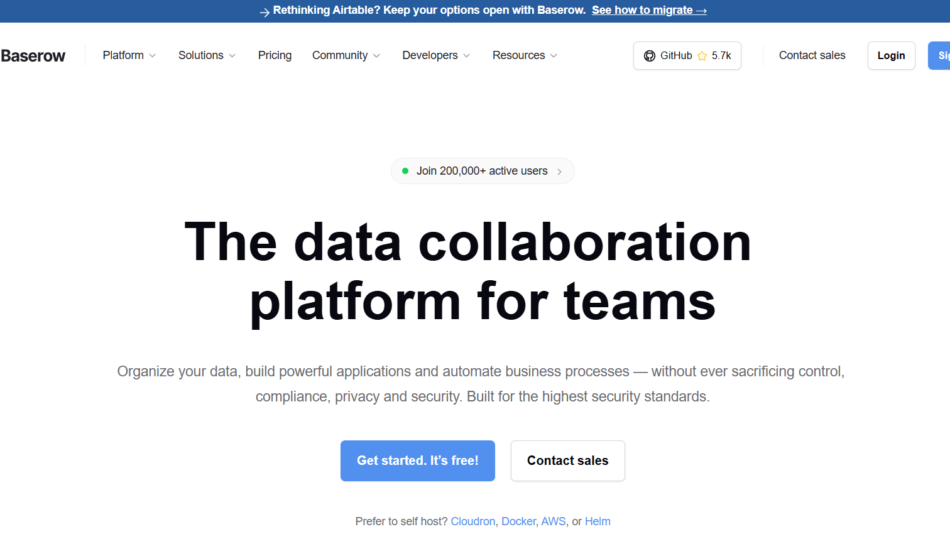Viewport: 950px width, 534px height.
Task: Click the green dot in the active users badge
Action: click(405, 171)
